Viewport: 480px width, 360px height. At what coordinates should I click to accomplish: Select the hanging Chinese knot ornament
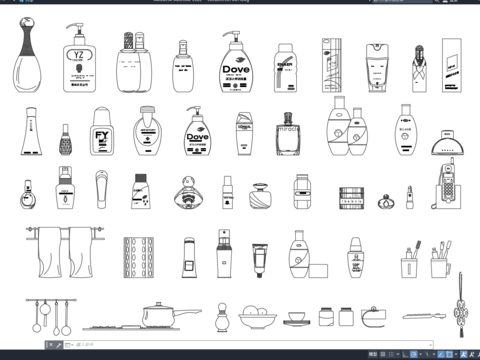pos(461,305)
